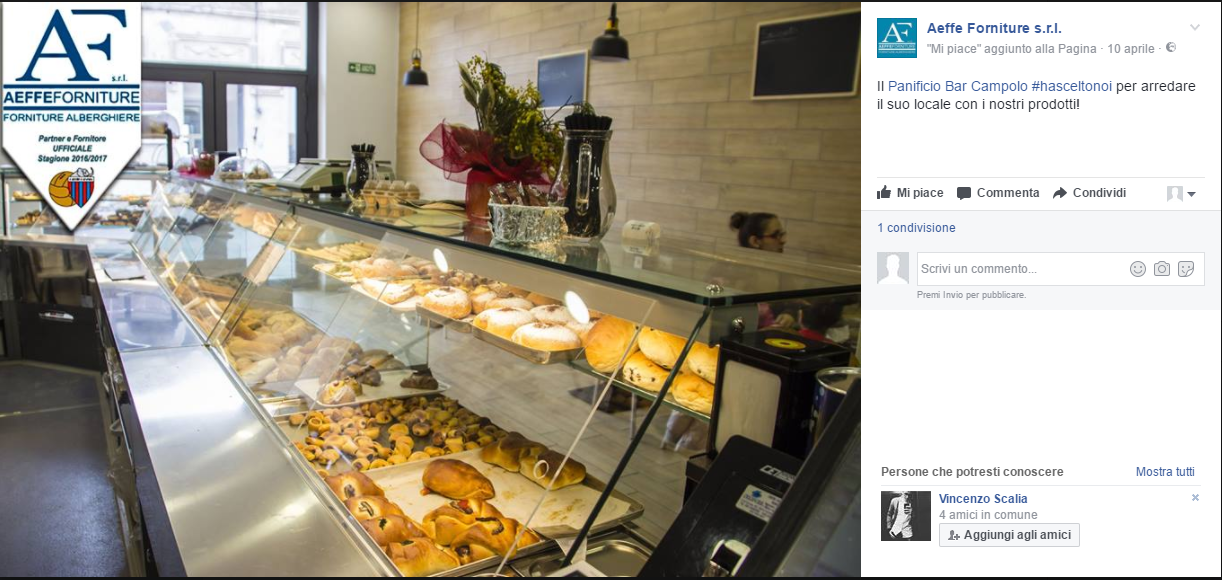
Task: Click the Aeffe Forniture page avatar logo
Action: click(897, 38)
